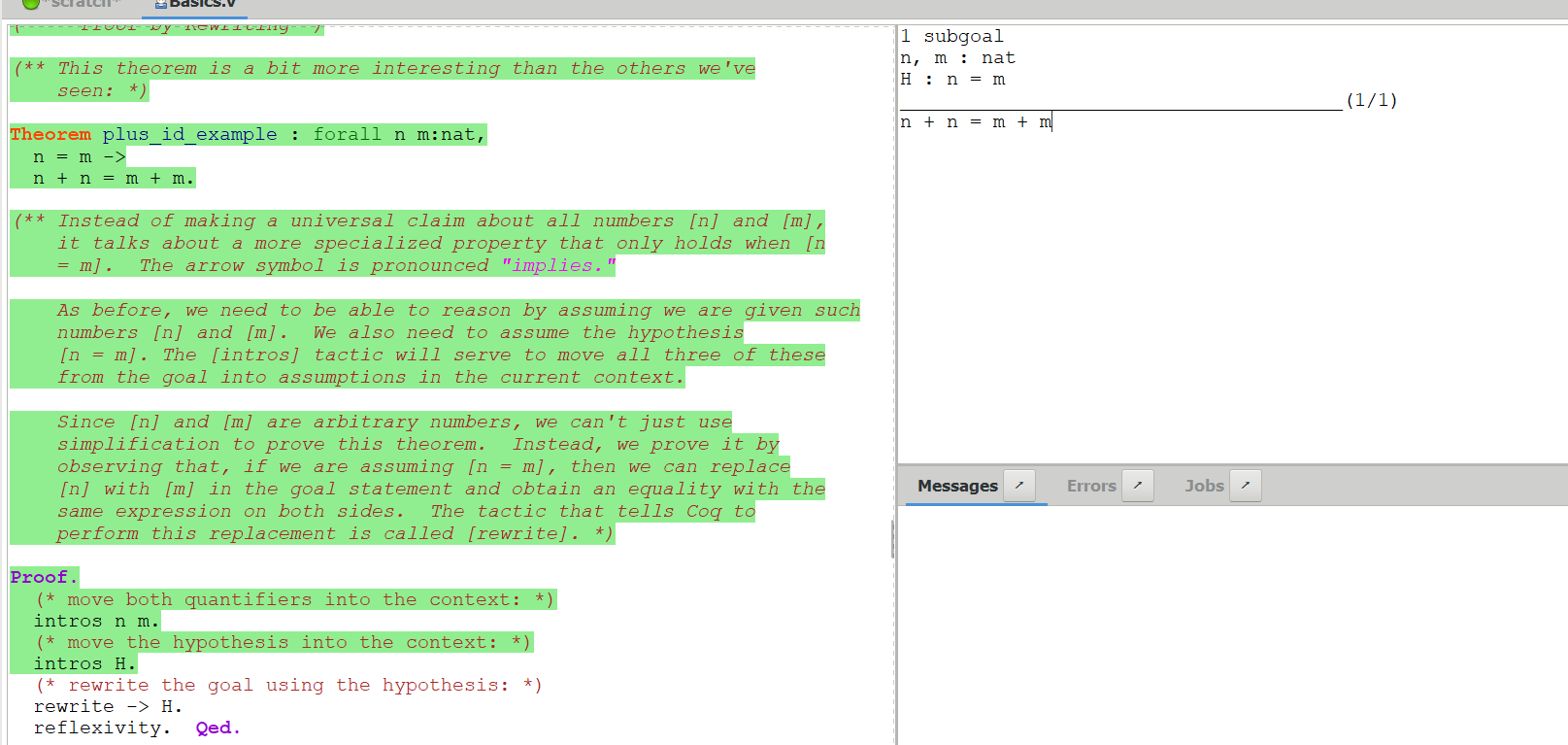Screen dimensions: 1568x745
Task: Click the 'Theorem' keyword in editor
Action: tap(50, 135)
